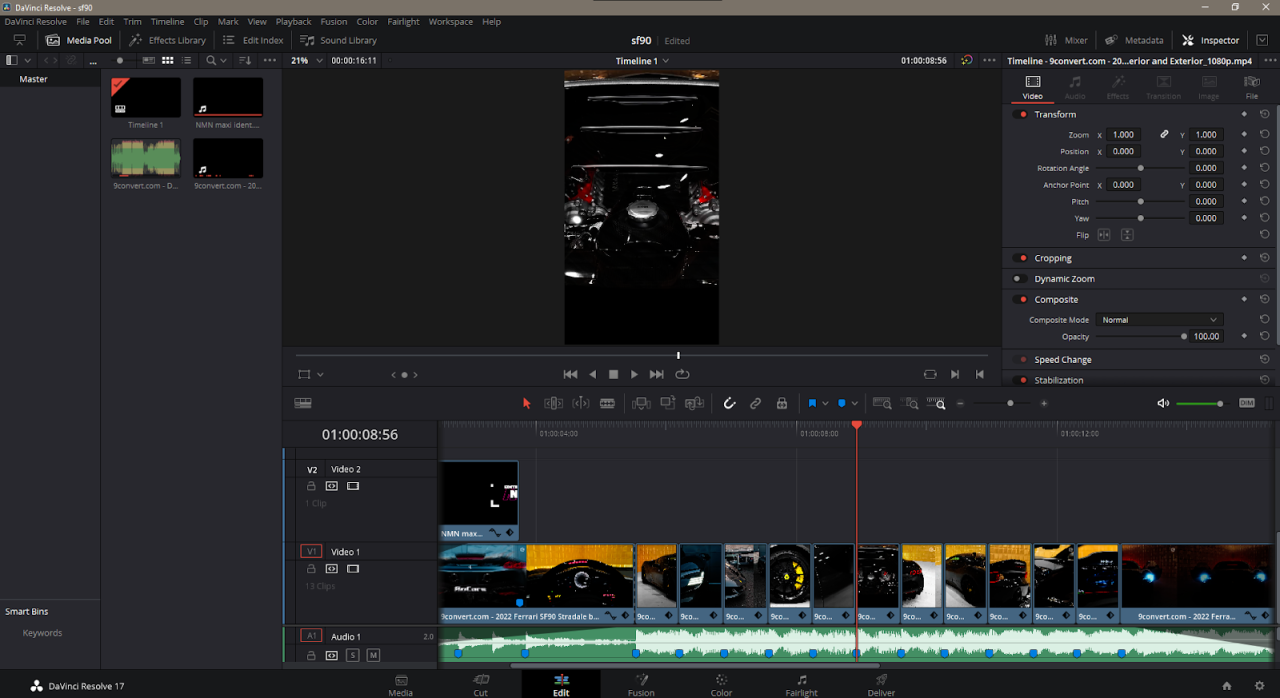Click the Opacity slider handle
The height and width of the screenshot is (698, 1280).
tap(1184, 337)
